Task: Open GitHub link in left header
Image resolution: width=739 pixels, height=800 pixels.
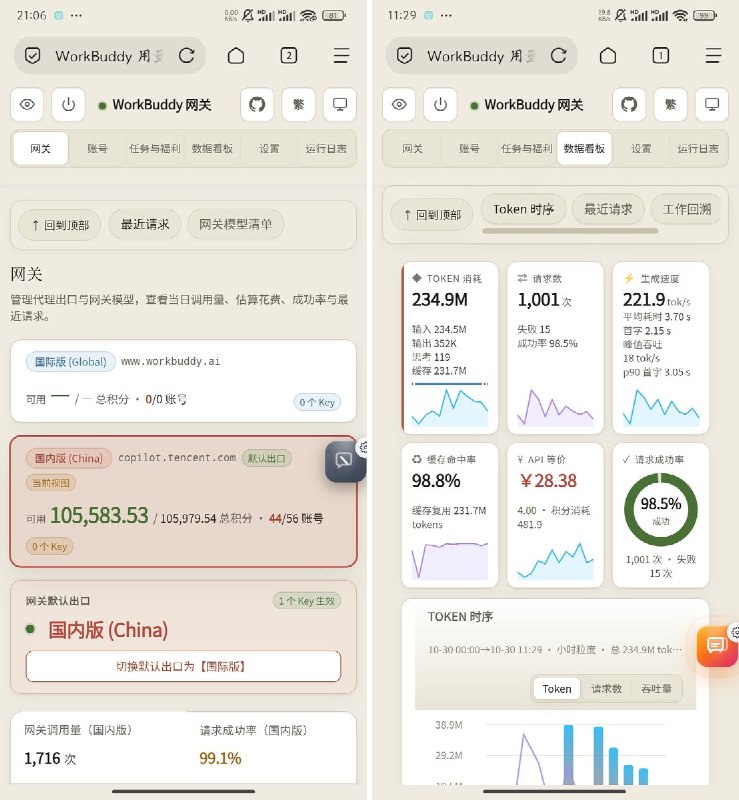Action: point(257,105)
